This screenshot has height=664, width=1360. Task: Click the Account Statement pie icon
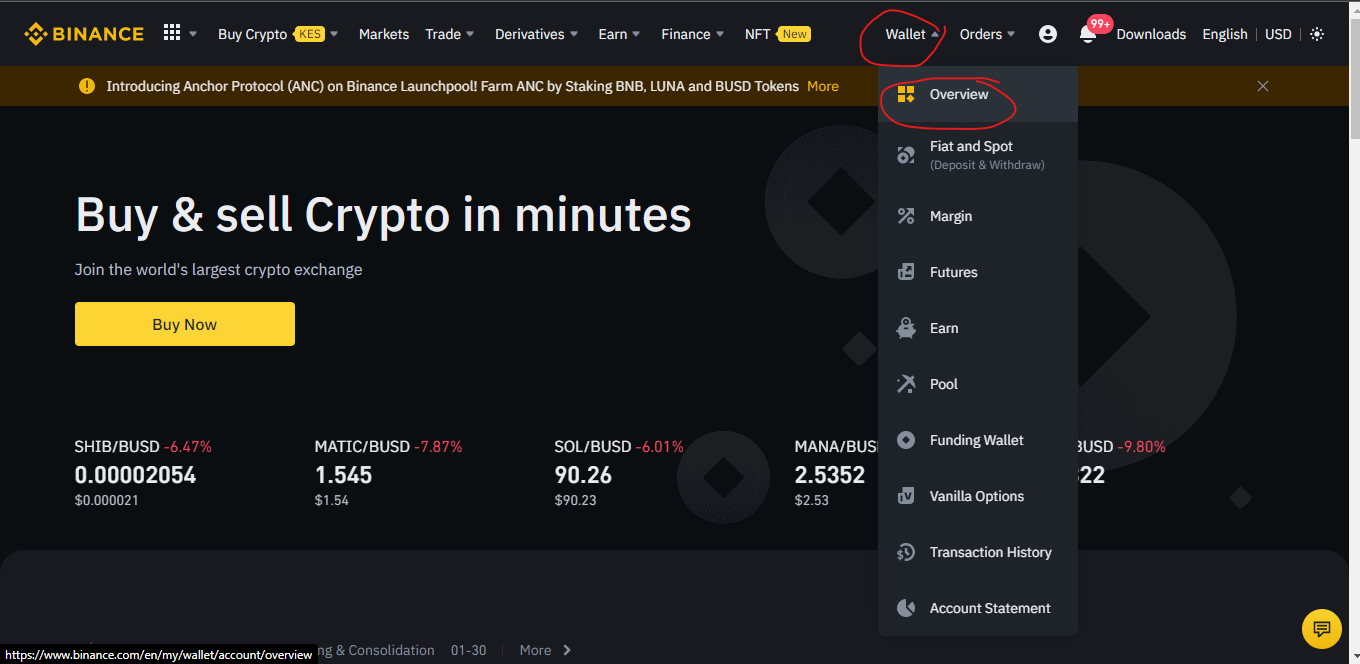point(906,608)
